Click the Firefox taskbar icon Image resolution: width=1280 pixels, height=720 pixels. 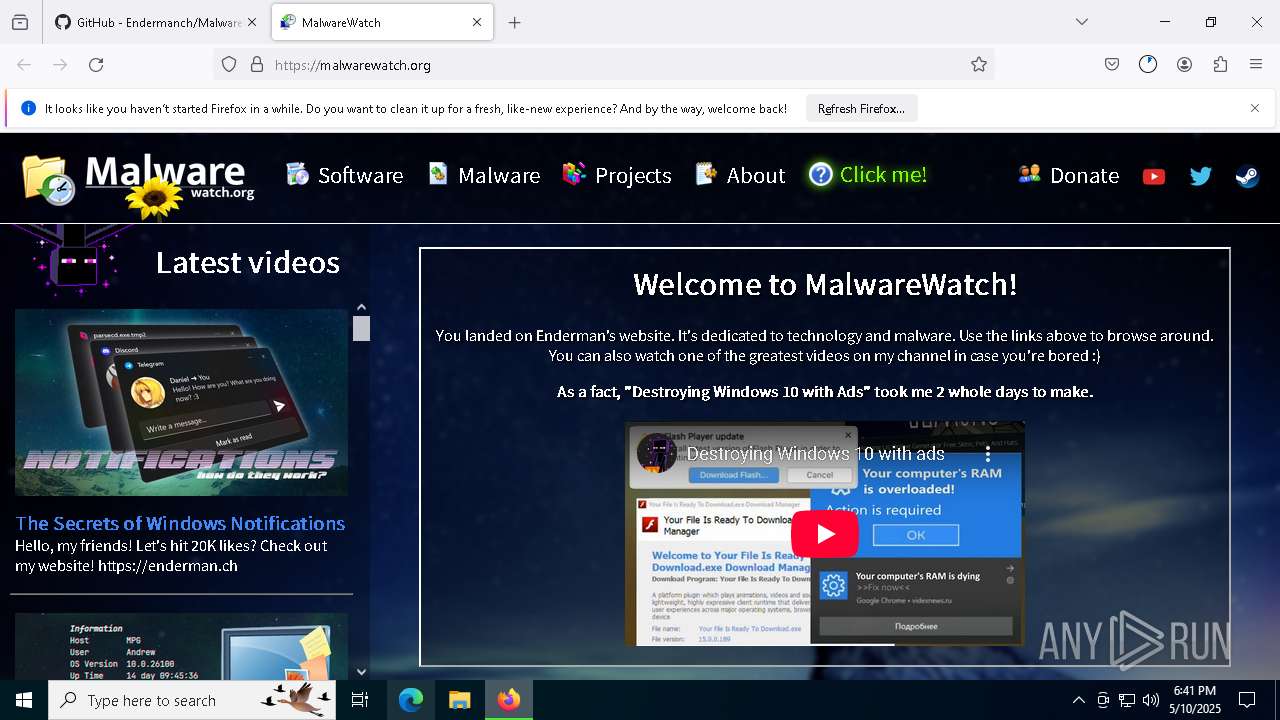(x=508, y=700)
